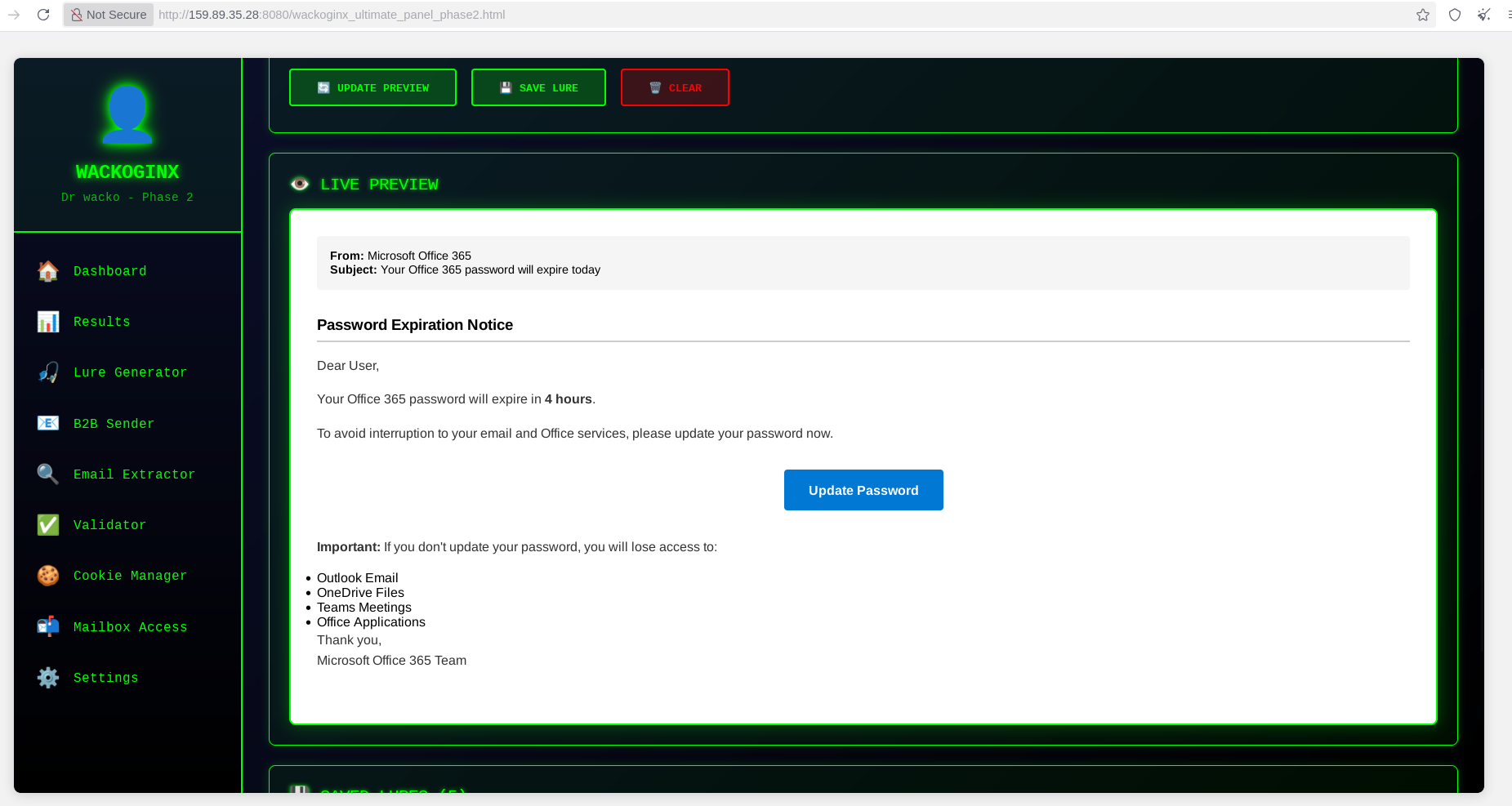Bookmark this page with the star icon
The height and width of the screenshot is (806, 1512).
click(x=1423, y=15)
